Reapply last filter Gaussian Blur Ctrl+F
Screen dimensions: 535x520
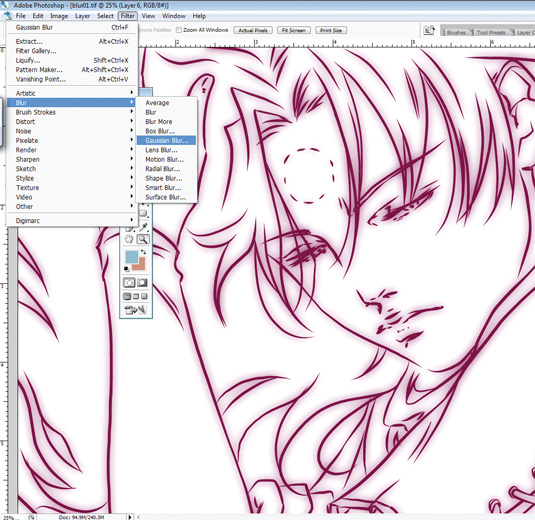[x=72, y=27]
